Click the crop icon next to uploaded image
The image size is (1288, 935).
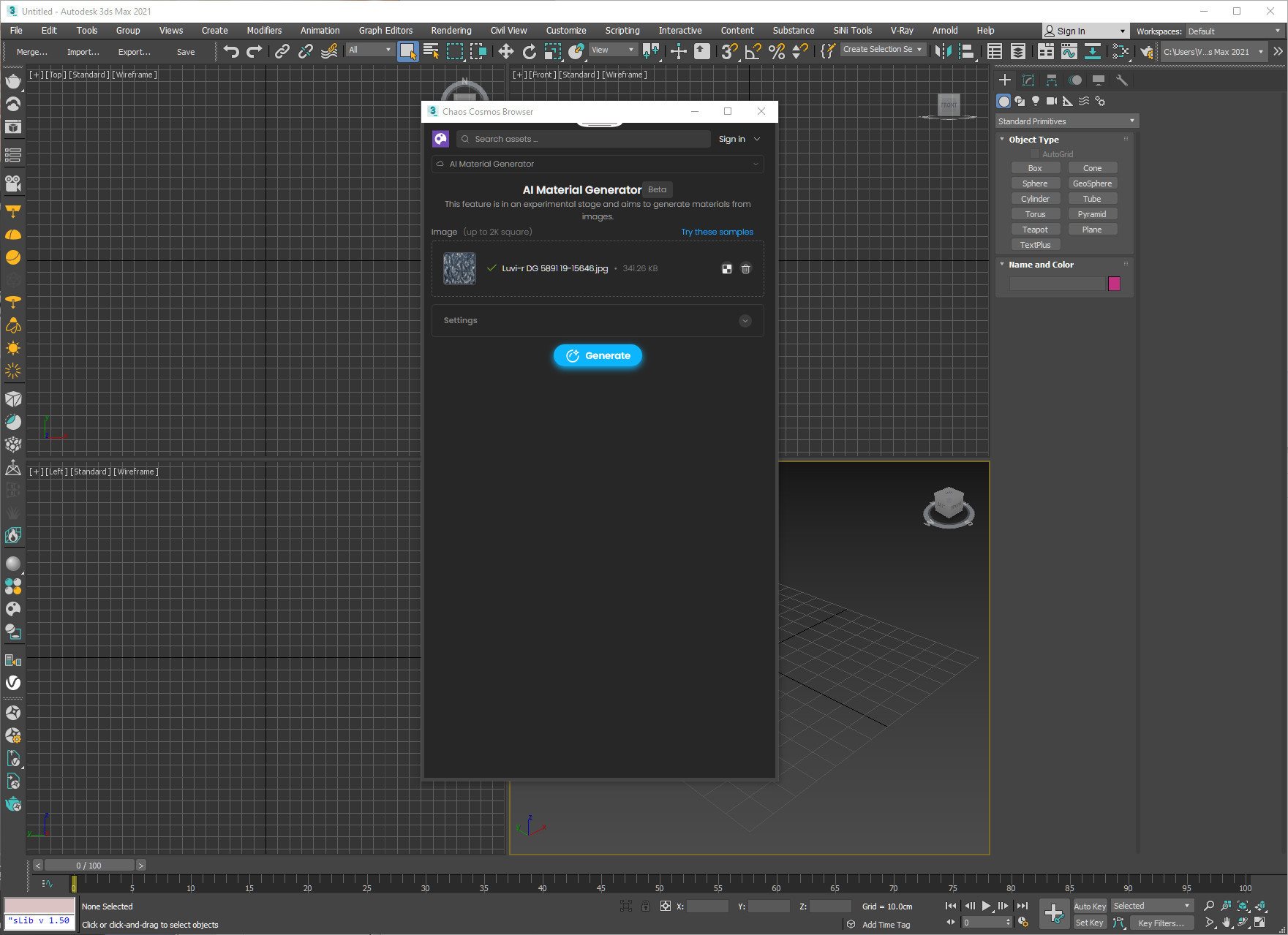pos(727,269)
